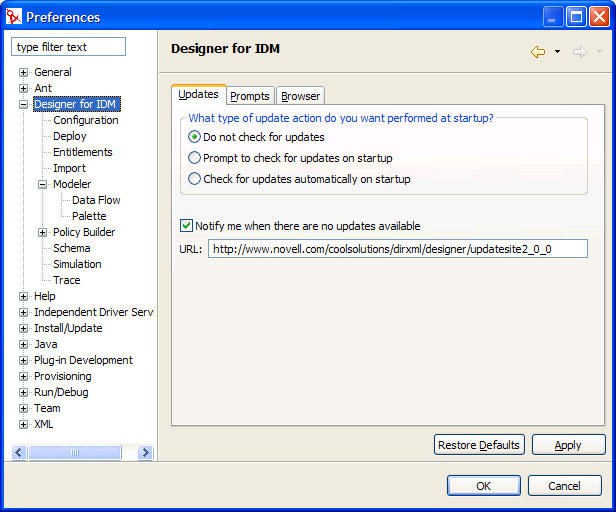
Task: Switch to the Browser tab
Action: point(300,96)
